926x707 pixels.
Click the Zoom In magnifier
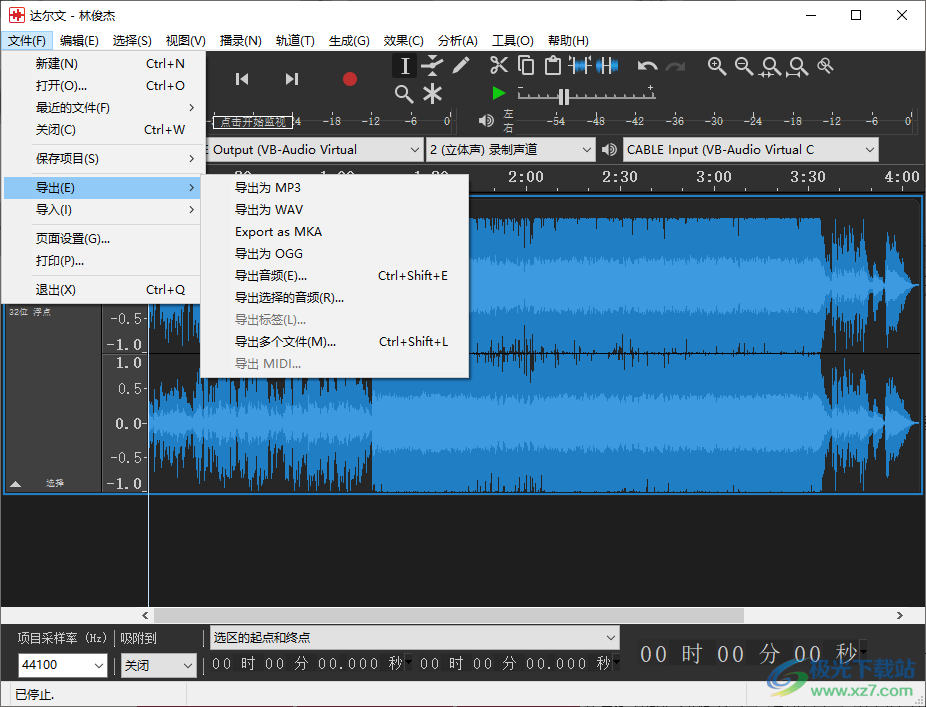pyautogui.click(x=717, y=66)
